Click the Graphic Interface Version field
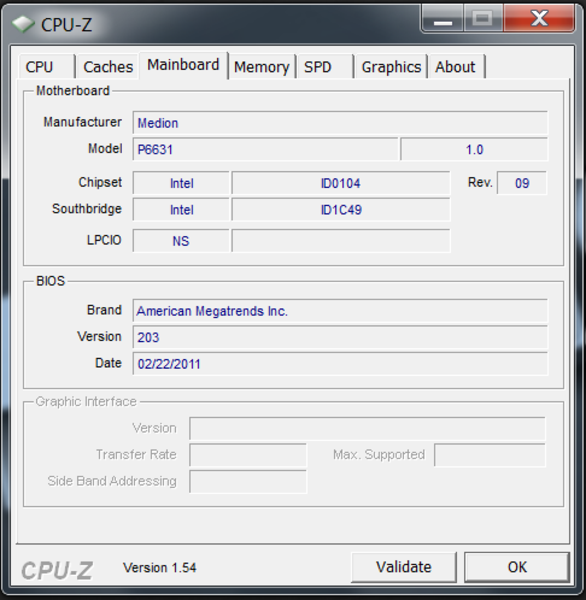The height and width of the screenshot is (600, 586). [367, 429]
